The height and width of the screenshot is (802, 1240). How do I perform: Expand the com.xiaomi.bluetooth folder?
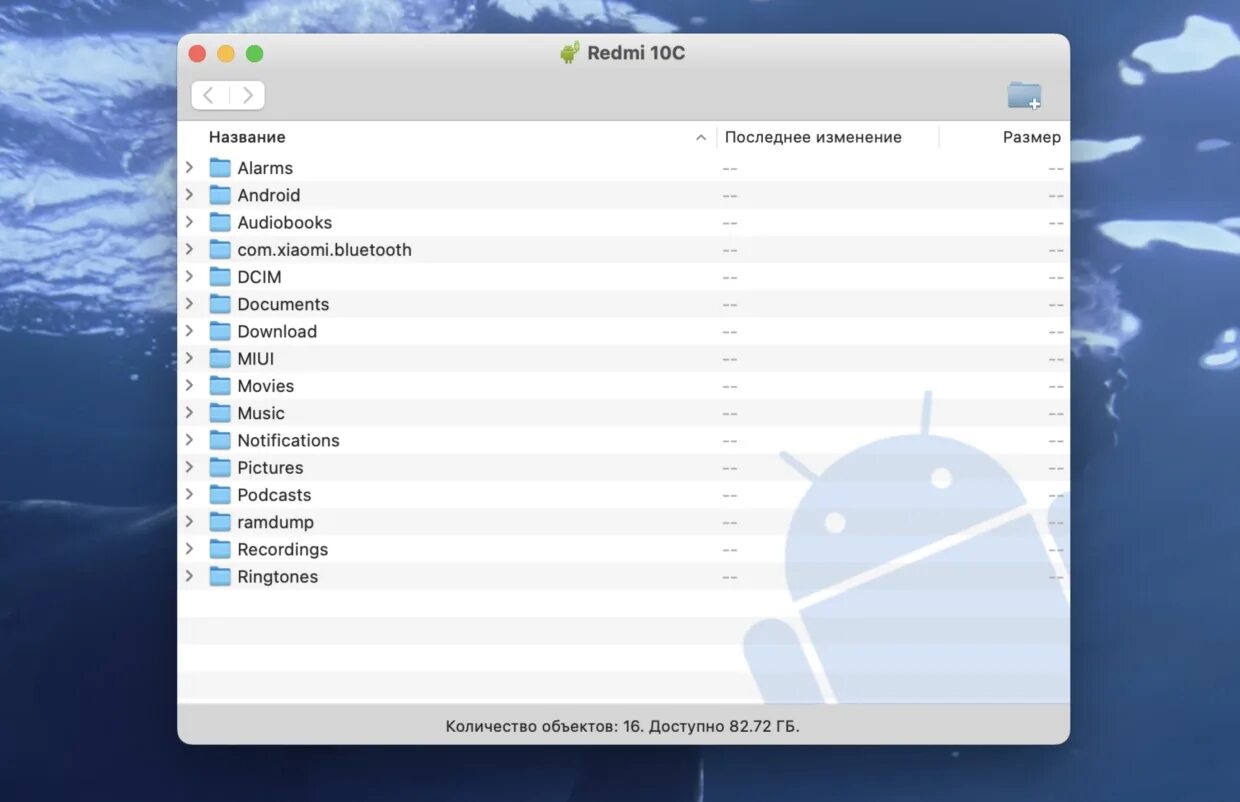point(189,248)
